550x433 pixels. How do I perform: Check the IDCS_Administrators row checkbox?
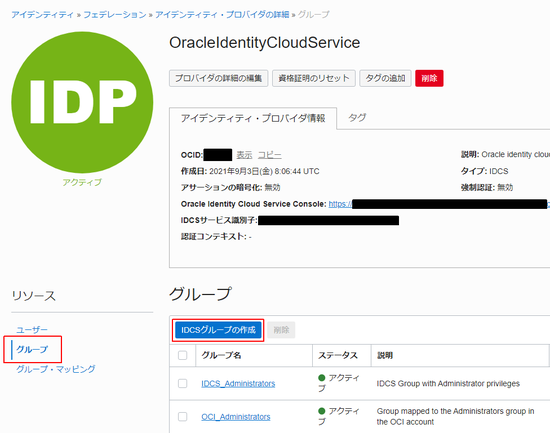[182, 383]
